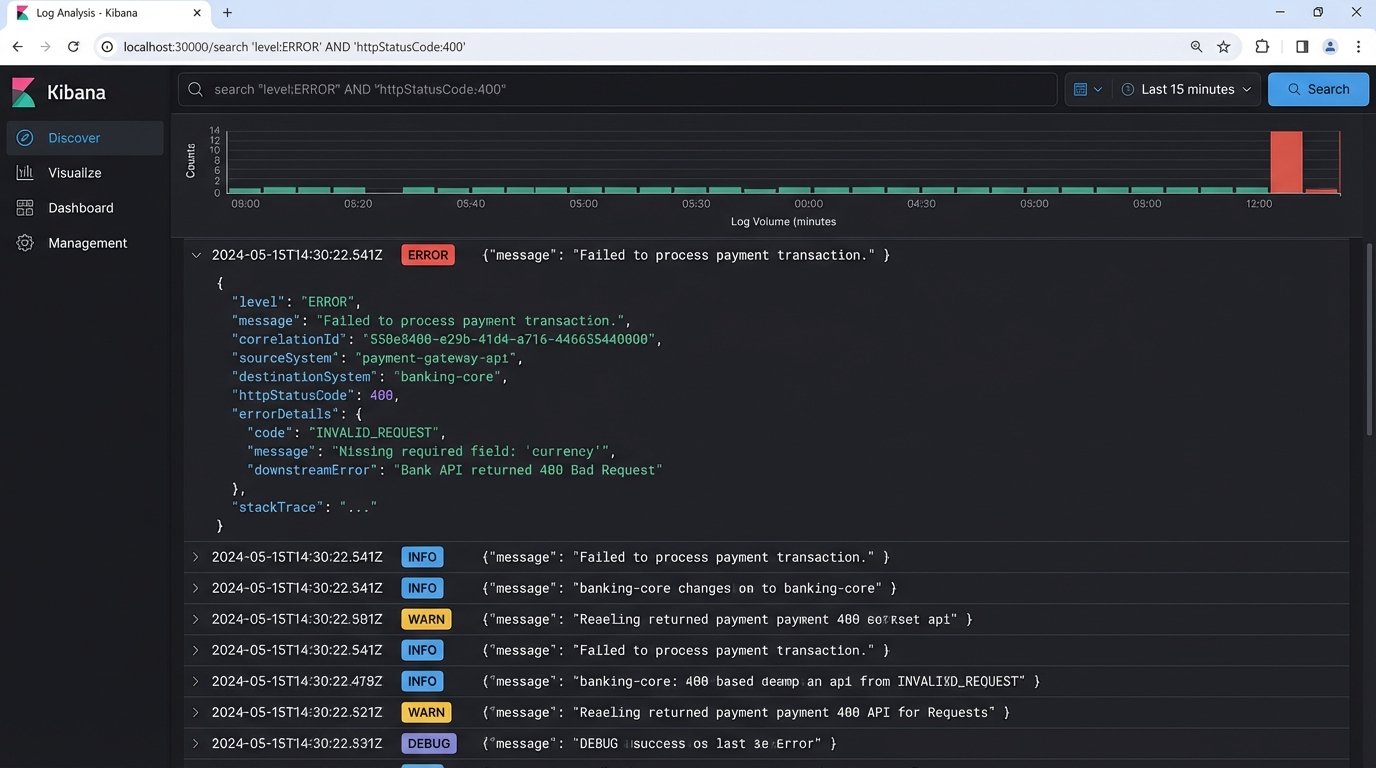The image size is (1376, 768).
Task: Expand the banking-core changes INFO log row
Action: 196,588
